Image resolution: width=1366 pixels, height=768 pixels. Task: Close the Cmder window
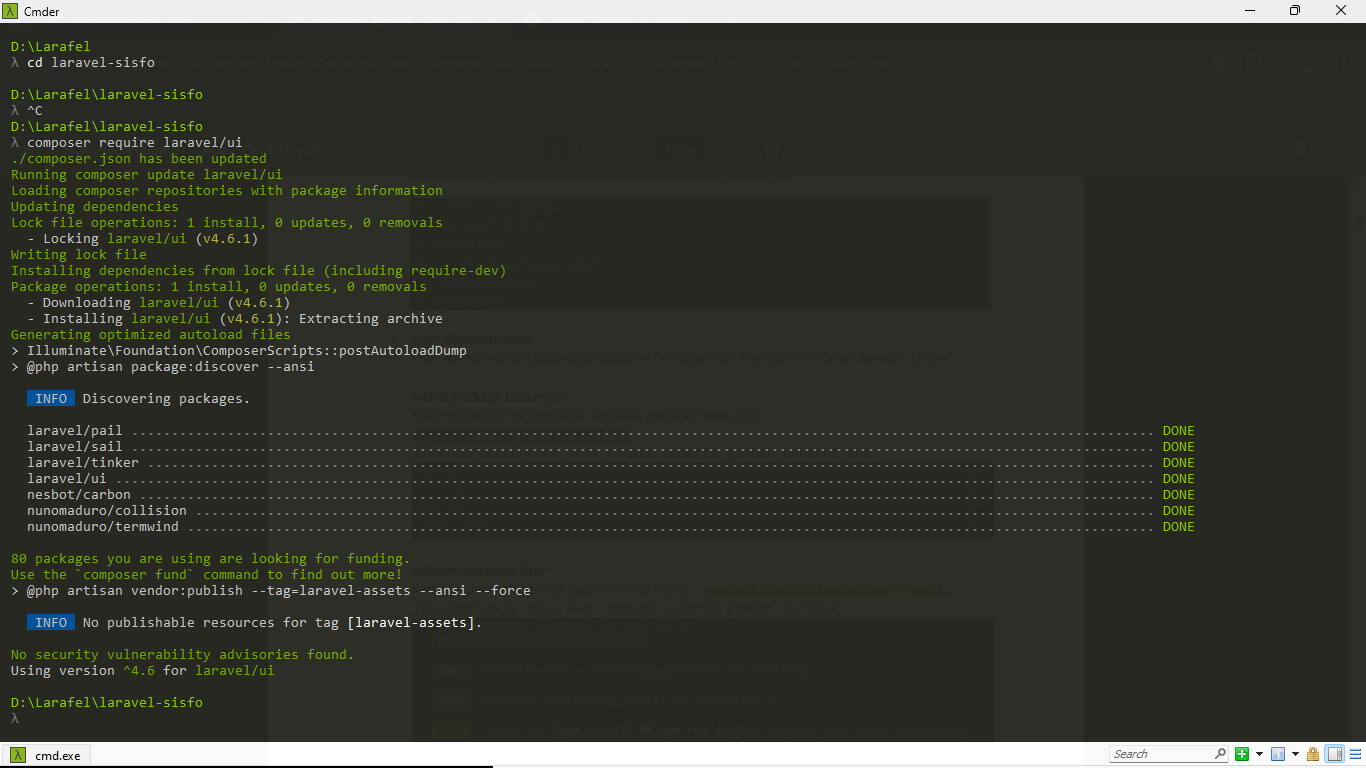coord(1341,11)
